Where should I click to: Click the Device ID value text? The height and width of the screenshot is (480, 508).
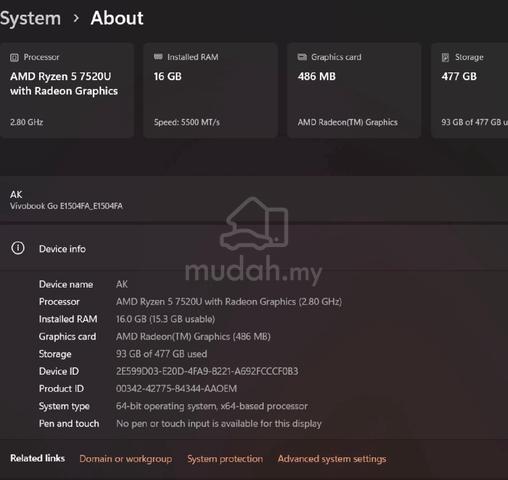207,371
